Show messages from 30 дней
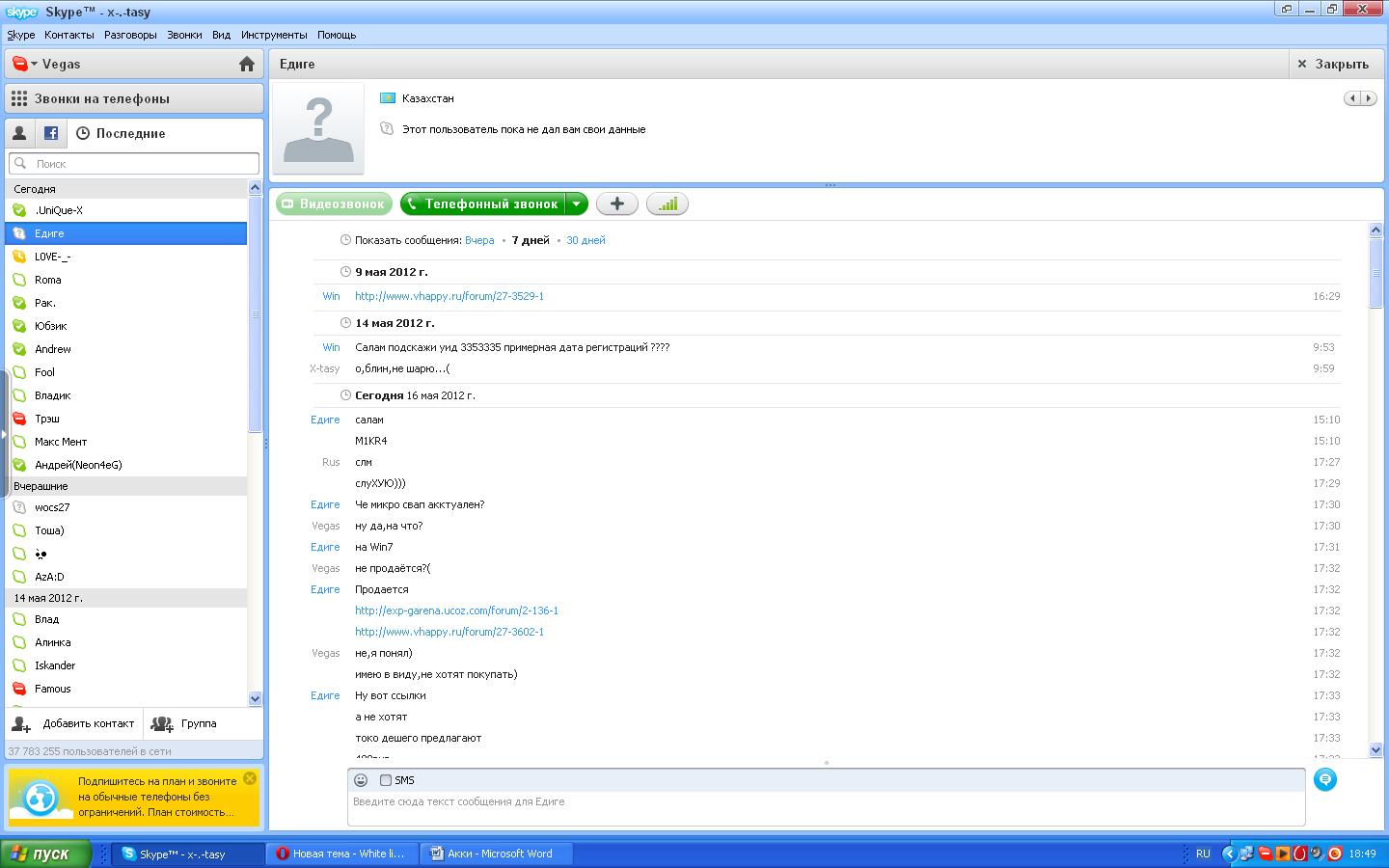The height and width of the screenshot is (868, 1389). pyautogui.click(x=586, y=240)
